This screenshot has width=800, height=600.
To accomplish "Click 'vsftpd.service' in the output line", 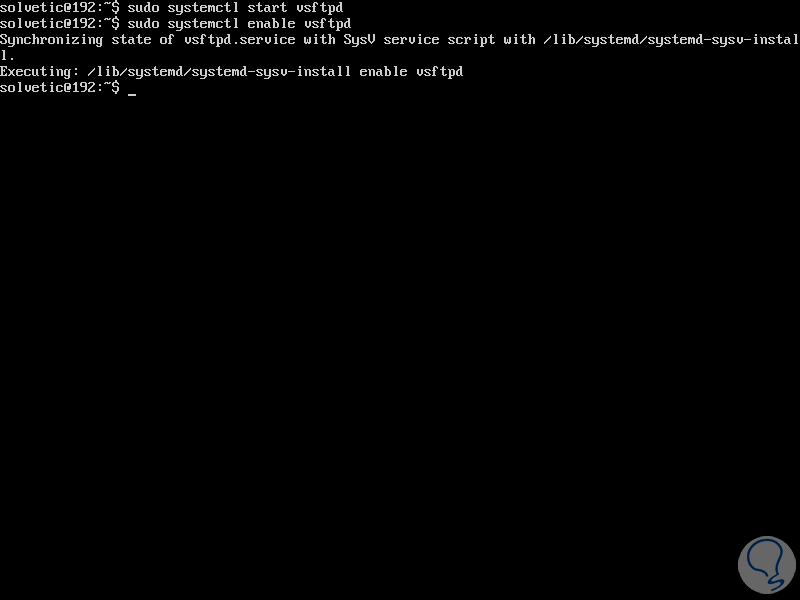I will coord(239,40).
